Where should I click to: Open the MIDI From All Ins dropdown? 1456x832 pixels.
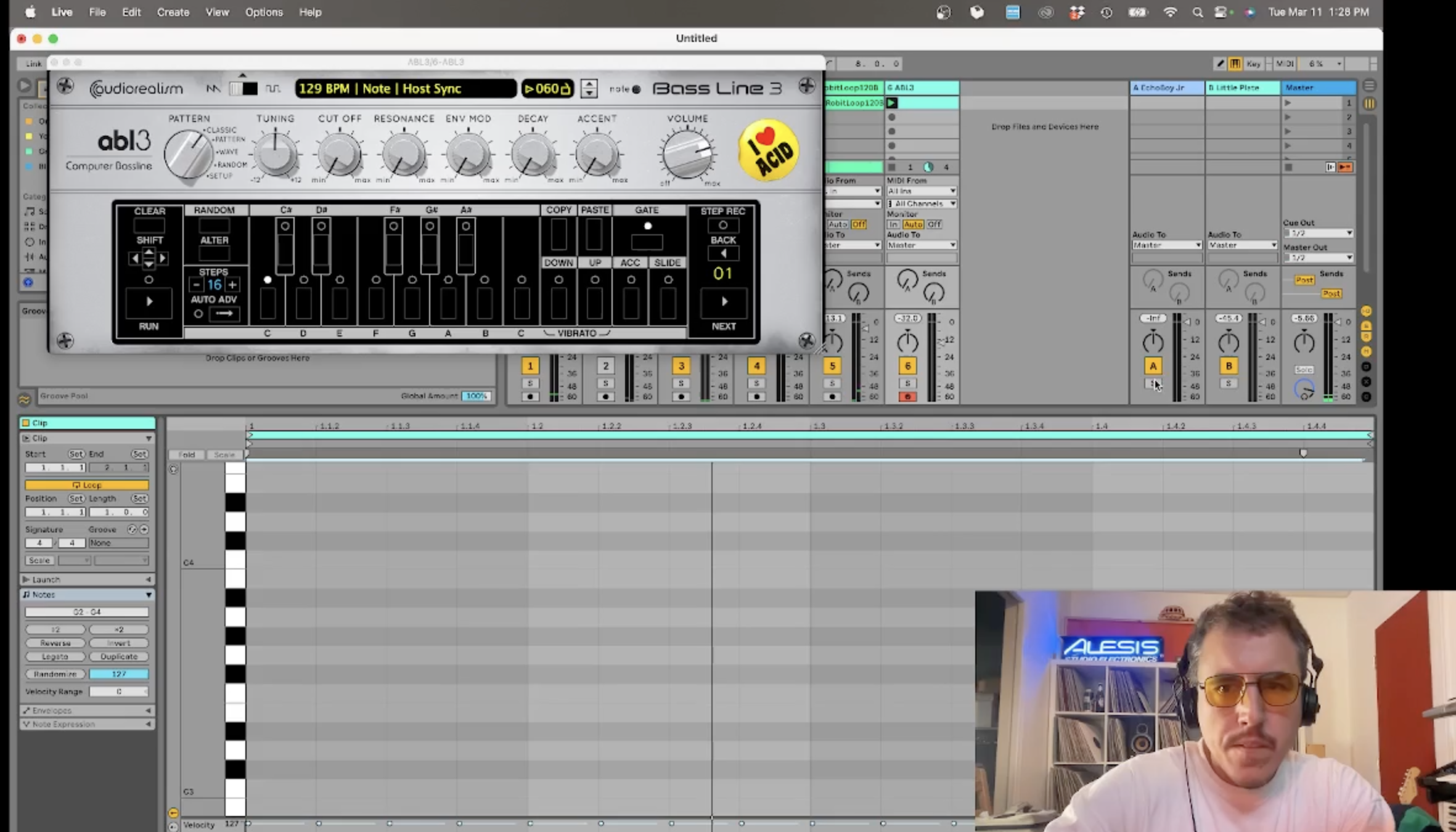pos(921,191)
